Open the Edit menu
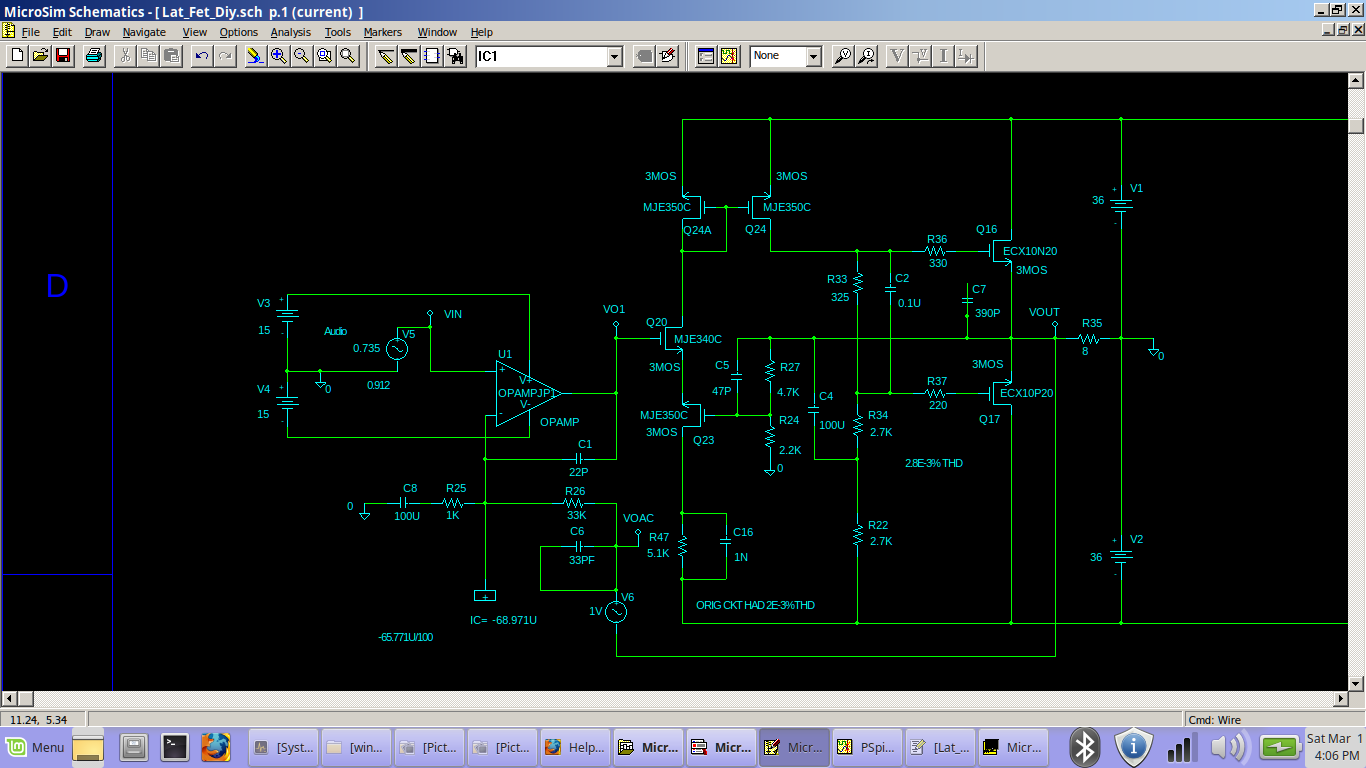The image size is (1366, 768). 62,32
